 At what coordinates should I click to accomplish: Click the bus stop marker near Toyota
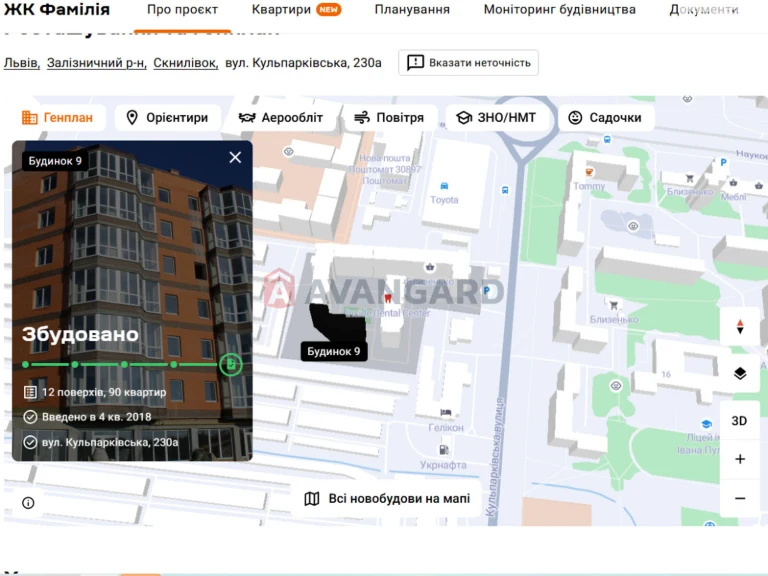click(505, 190)
